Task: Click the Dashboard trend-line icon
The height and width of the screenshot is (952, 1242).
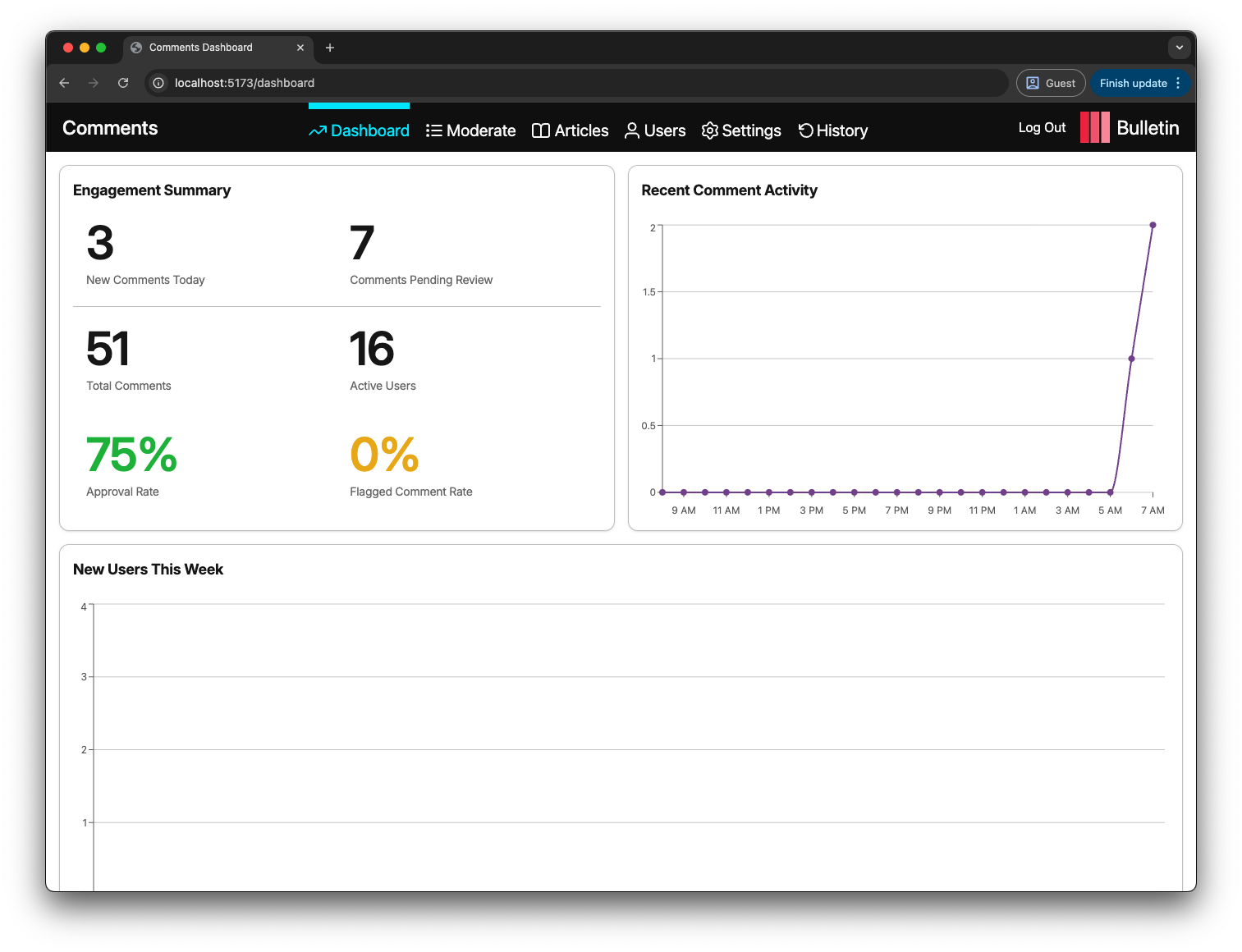Action: click(x=318, y=131)
